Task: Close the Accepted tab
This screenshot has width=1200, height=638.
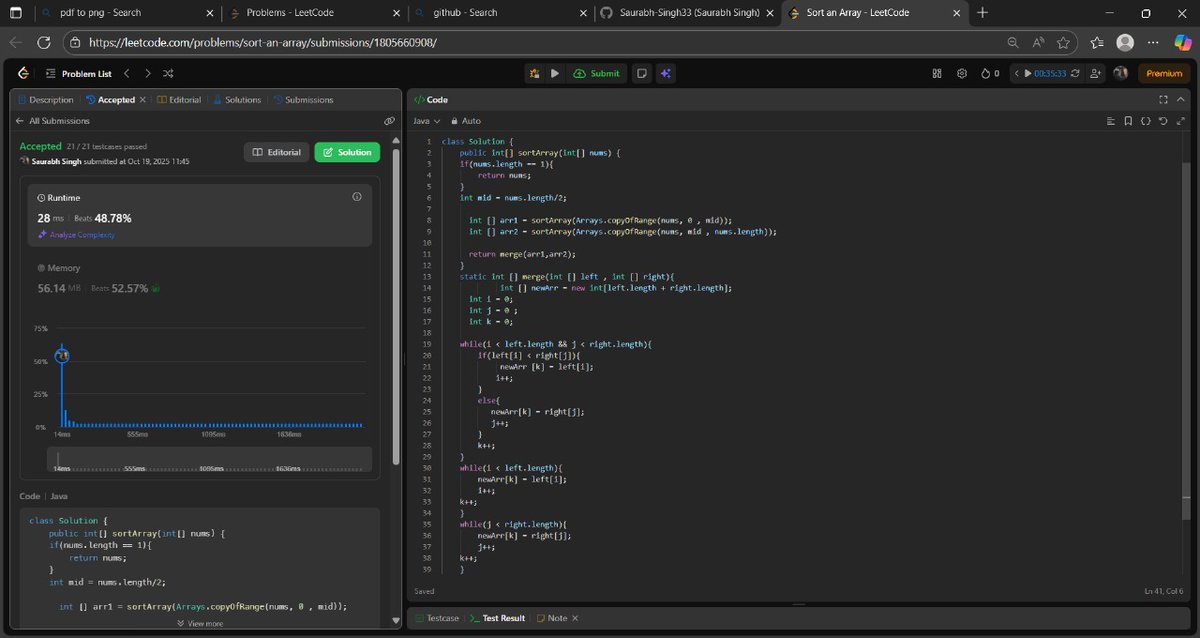Action: click(142, 100)
